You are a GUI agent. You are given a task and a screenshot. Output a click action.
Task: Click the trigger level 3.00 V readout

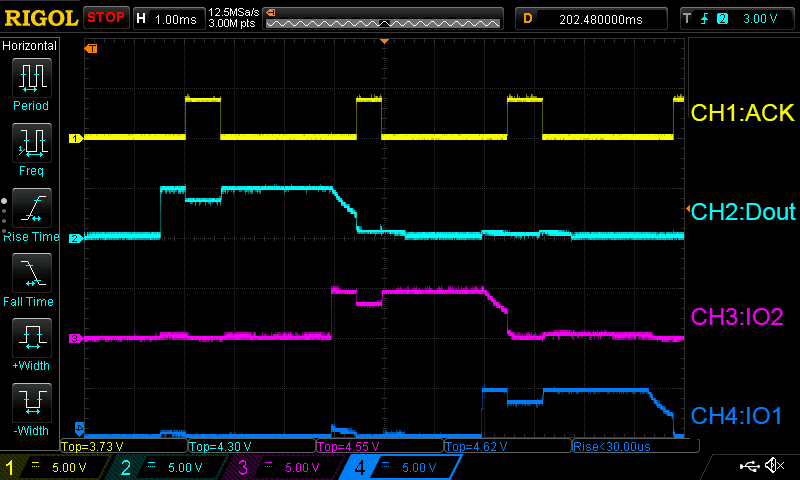tap(760, 19)
